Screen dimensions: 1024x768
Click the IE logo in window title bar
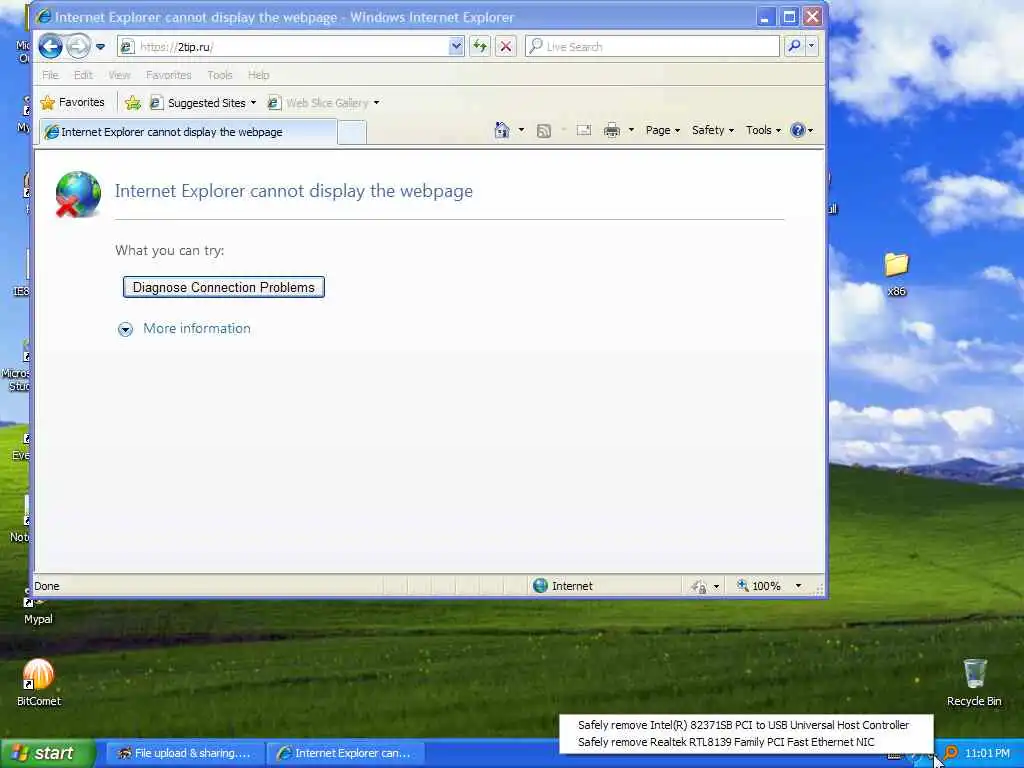(43, 17)
